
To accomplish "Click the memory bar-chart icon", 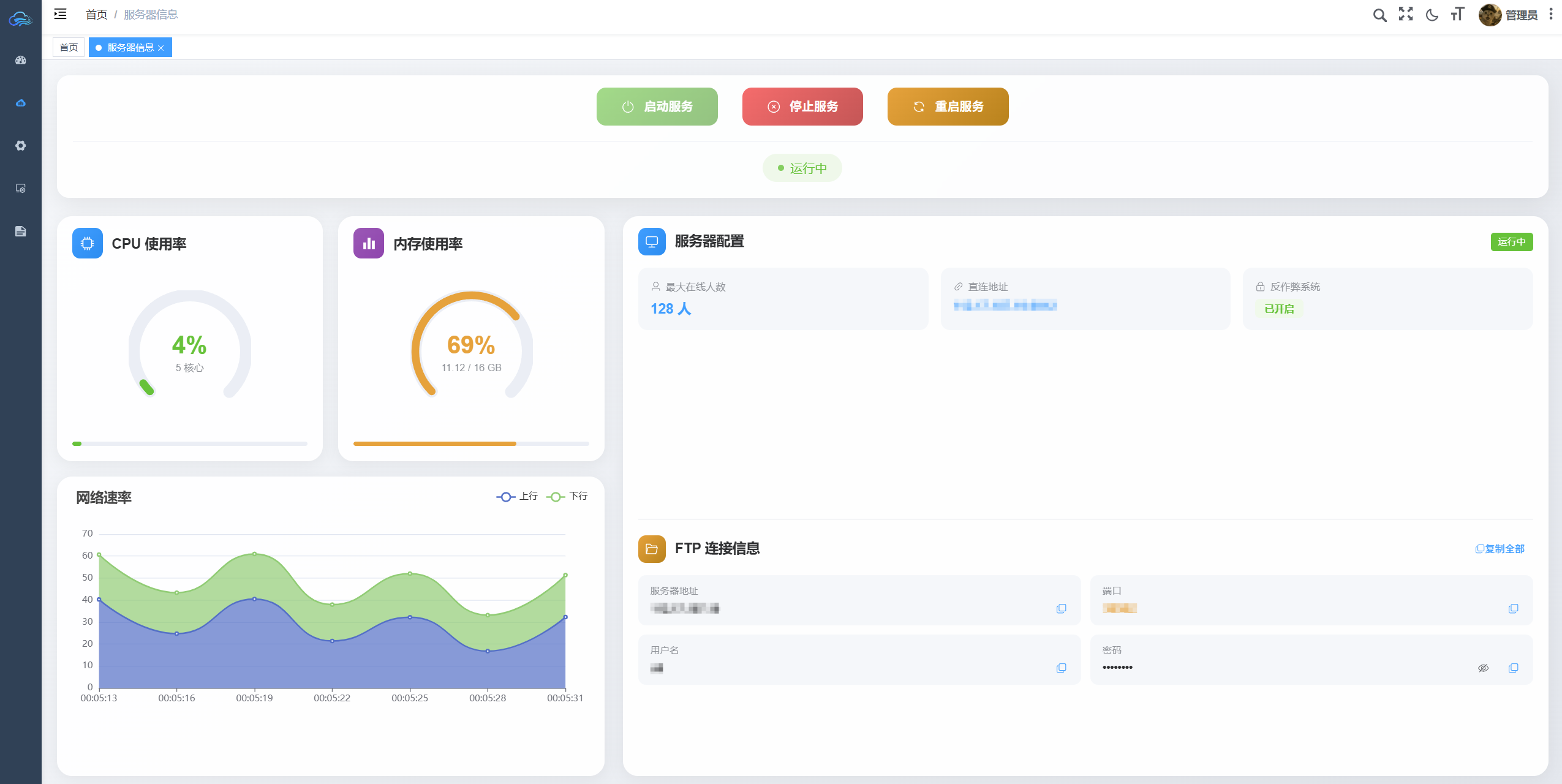I will click(x=369, y=243).
